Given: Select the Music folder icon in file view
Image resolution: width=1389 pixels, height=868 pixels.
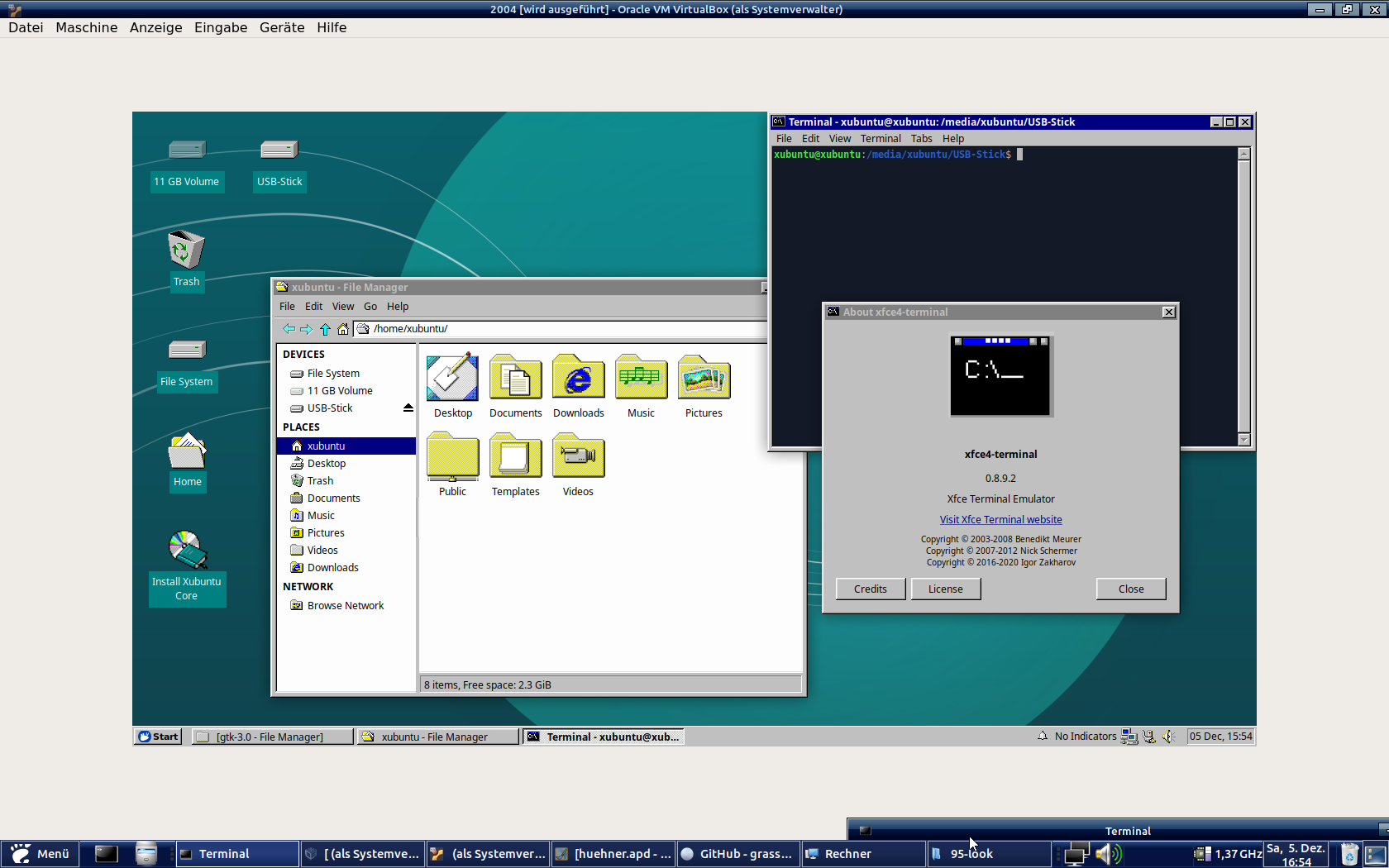Looking at the screenshot, I should [641, 377].
